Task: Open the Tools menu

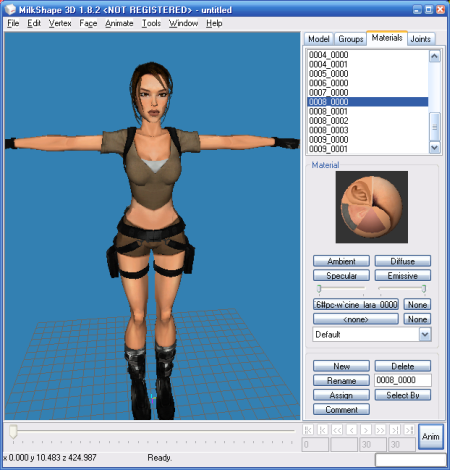Action: pos(151,23)
